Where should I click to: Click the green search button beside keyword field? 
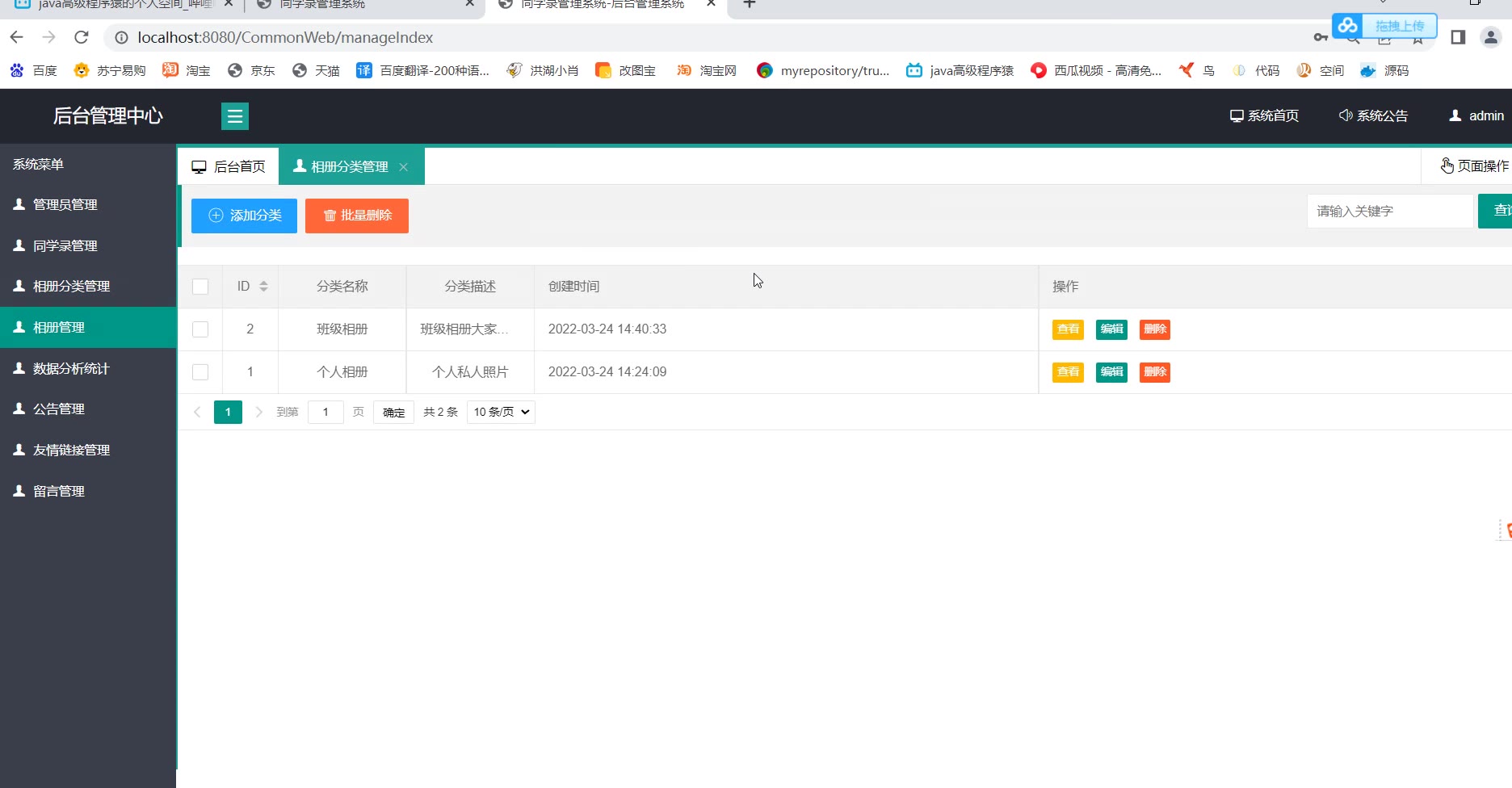[x=1495, y=212]
